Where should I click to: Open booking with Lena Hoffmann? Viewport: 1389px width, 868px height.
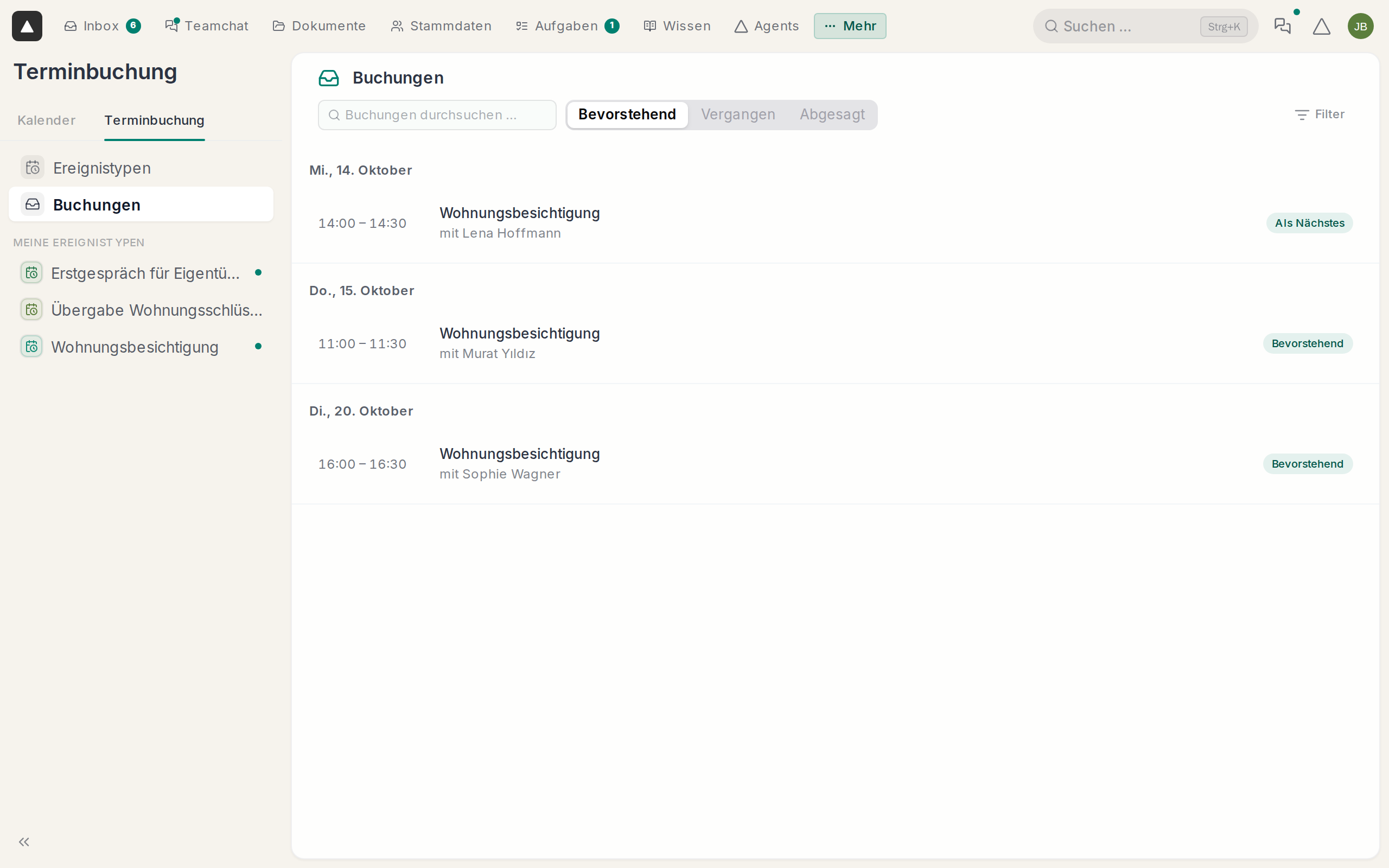point(835,223)
